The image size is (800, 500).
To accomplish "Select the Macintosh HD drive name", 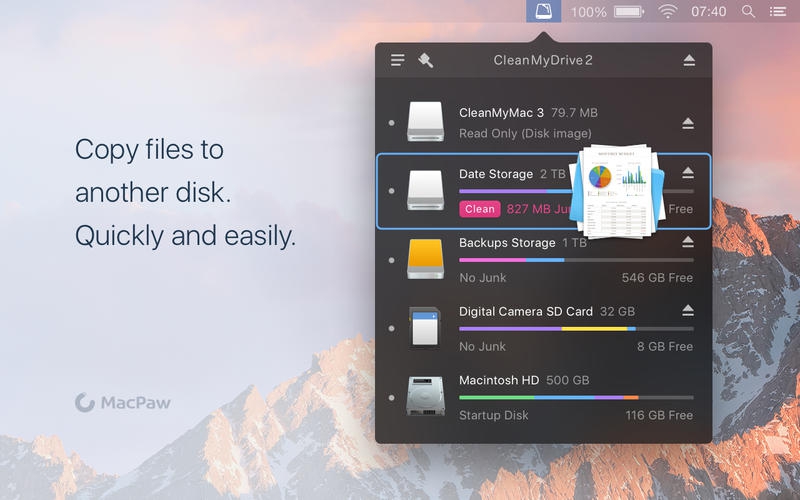I will (x=499, y=380).
